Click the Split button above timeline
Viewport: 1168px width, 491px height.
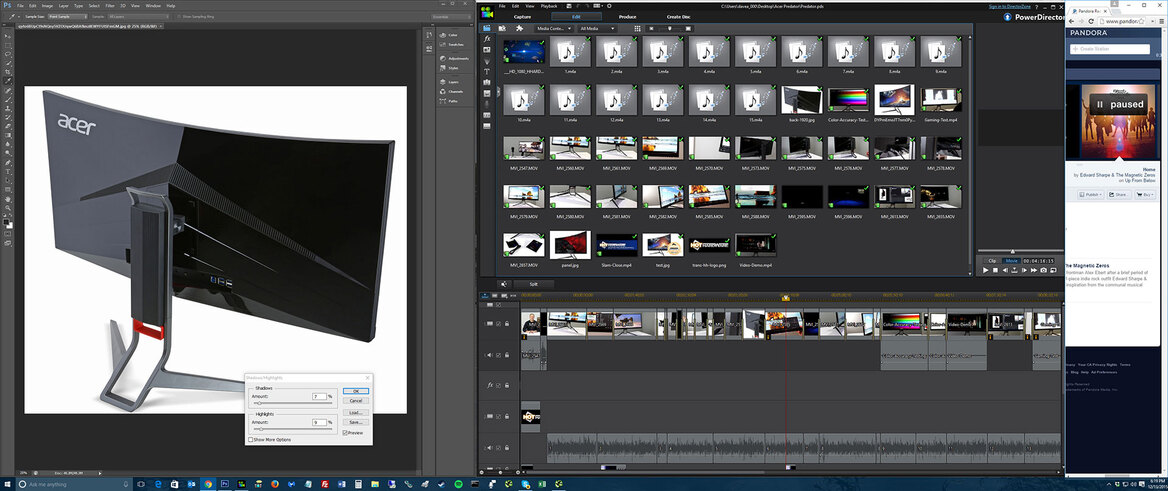533,284
